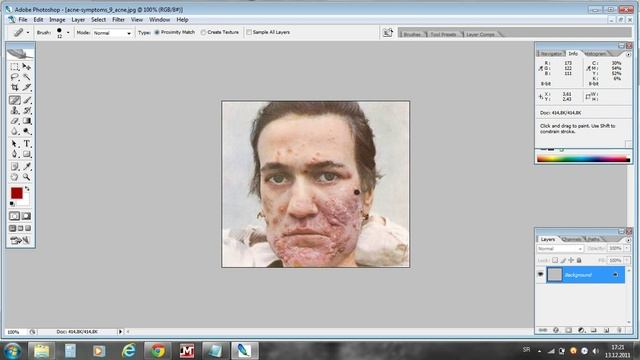Image resolution: width=640 pixels, height=360 pixels.
Task: Select the Clone Stamp tool
Action: click(x=14, y=111)
